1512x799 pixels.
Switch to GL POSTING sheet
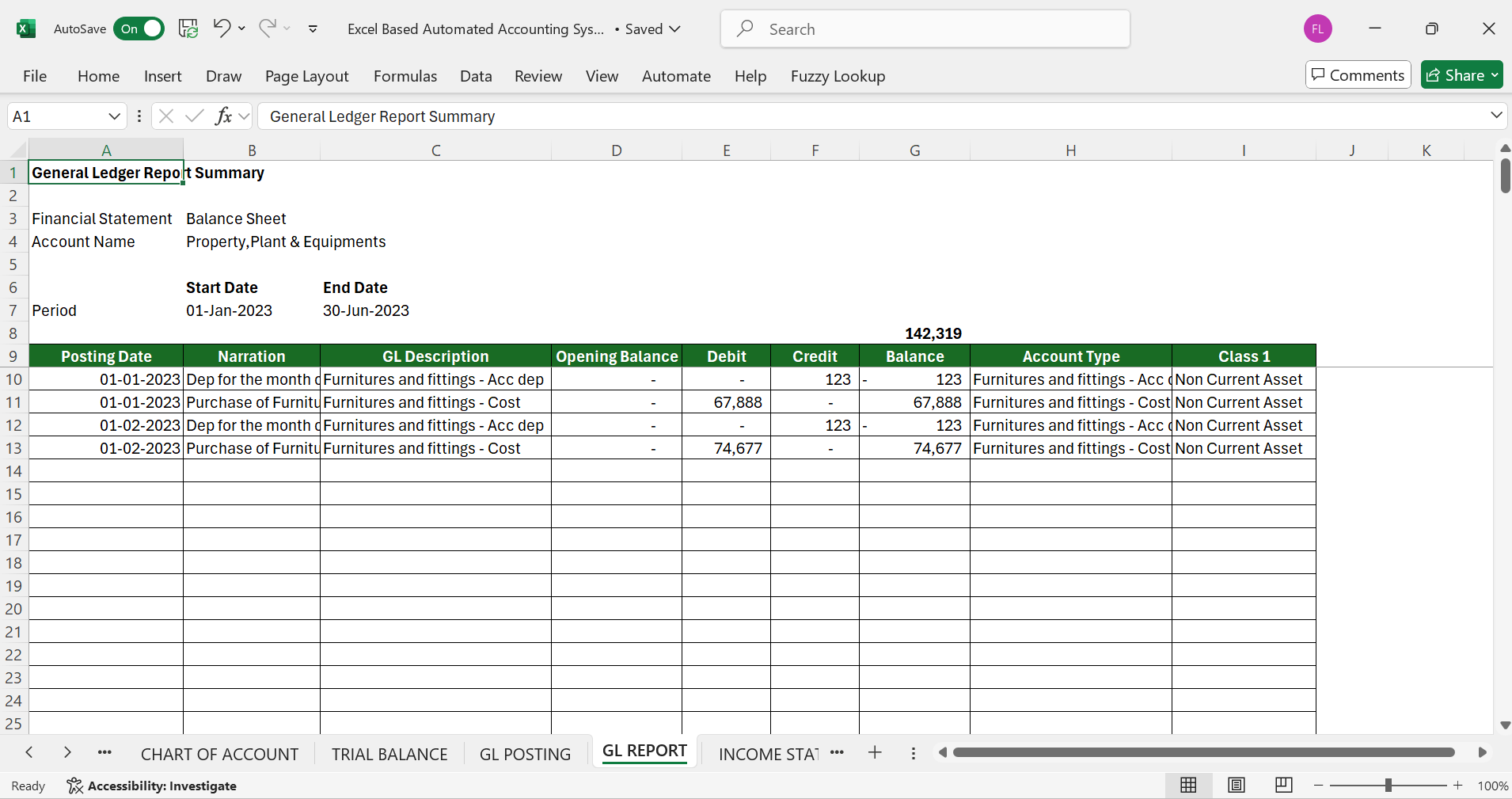[525, 754]
